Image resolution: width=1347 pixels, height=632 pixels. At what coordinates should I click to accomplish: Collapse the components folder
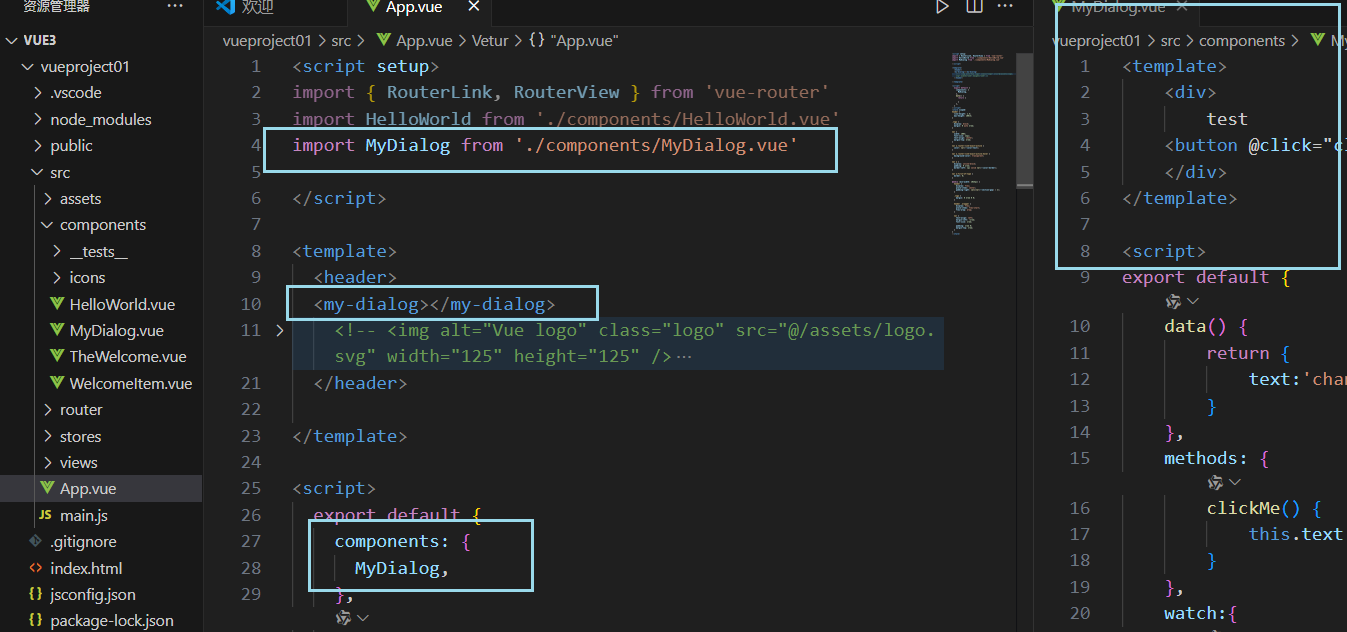pyautogui.click(x=47, y=225)
